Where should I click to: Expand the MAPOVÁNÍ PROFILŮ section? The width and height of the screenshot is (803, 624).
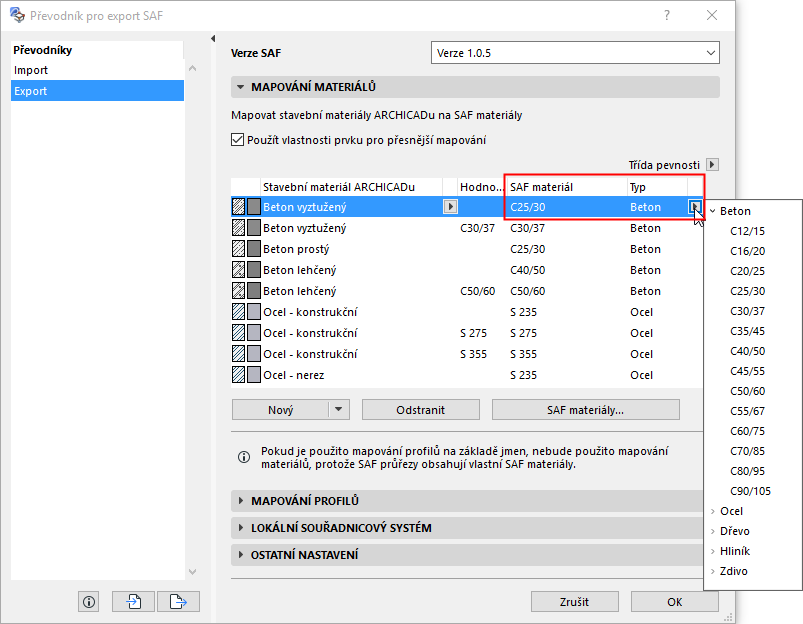coord(241,501)
